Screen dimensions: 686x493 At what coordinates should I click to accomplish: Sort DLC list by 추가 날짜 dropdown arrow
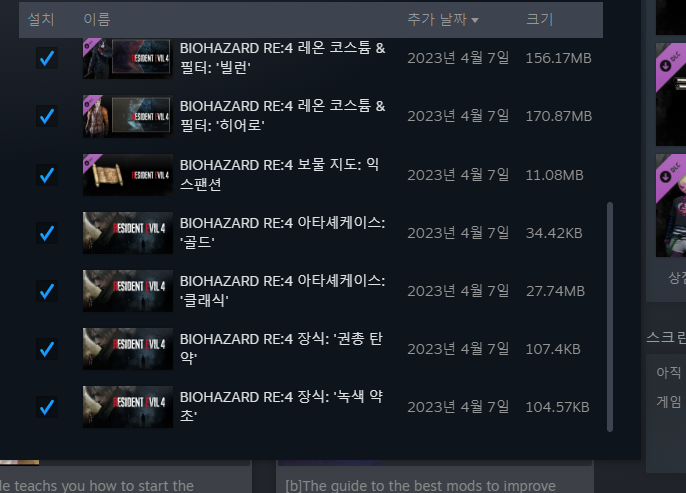(x=475, y=20)
